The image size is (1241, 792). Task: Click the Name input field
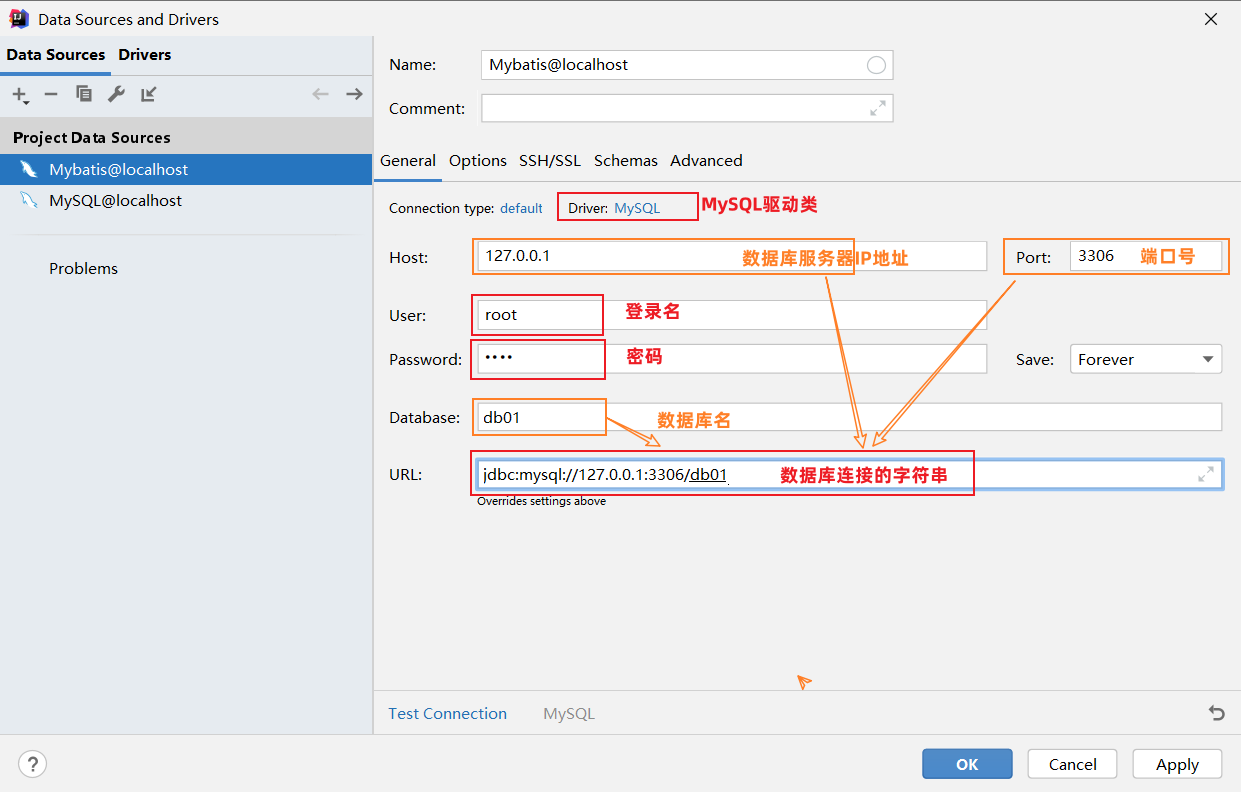tap(687, 65)
